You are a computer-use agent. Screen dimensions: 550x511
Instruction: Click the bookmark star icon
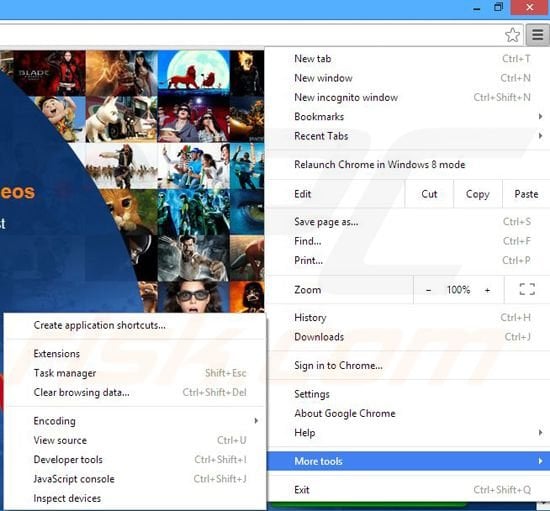(512, 35)
